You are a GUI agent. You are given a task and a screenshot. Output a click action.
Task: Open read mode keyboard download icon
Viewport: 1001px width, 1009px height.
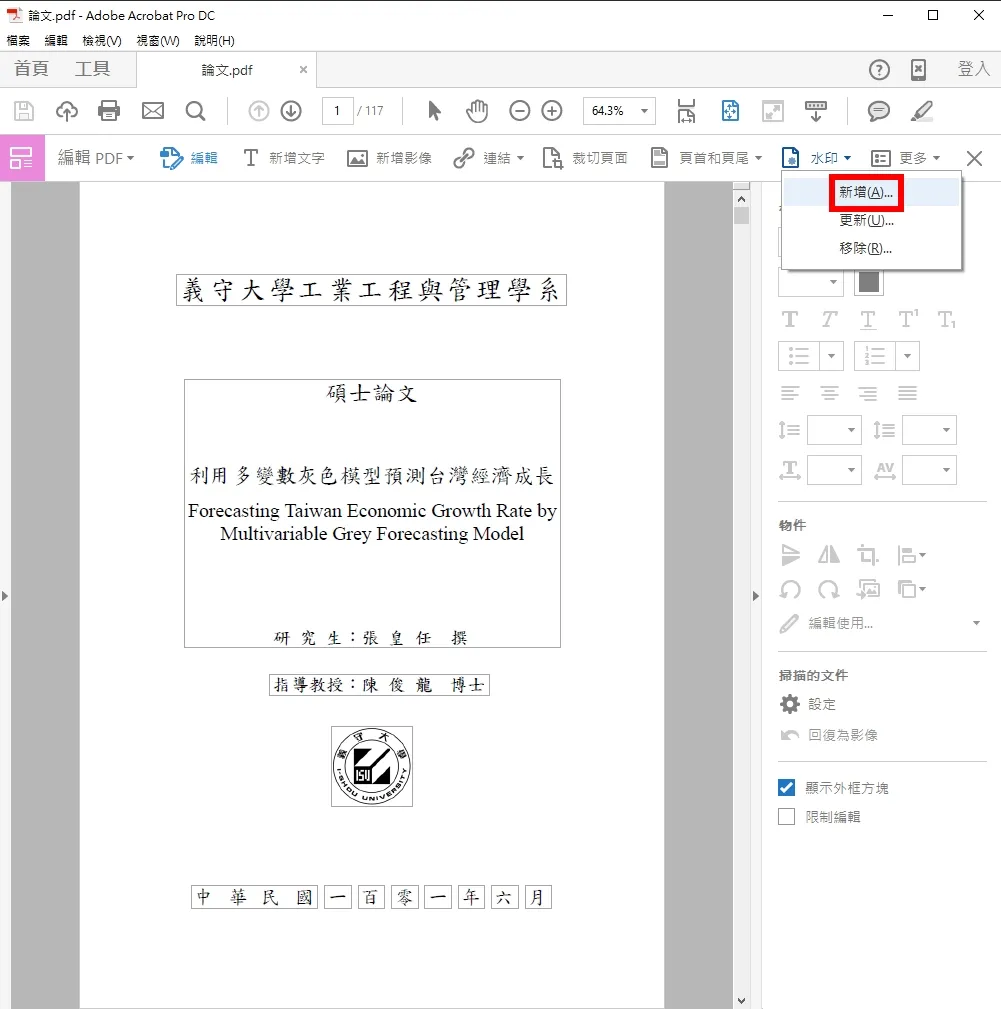coord(816,111)
